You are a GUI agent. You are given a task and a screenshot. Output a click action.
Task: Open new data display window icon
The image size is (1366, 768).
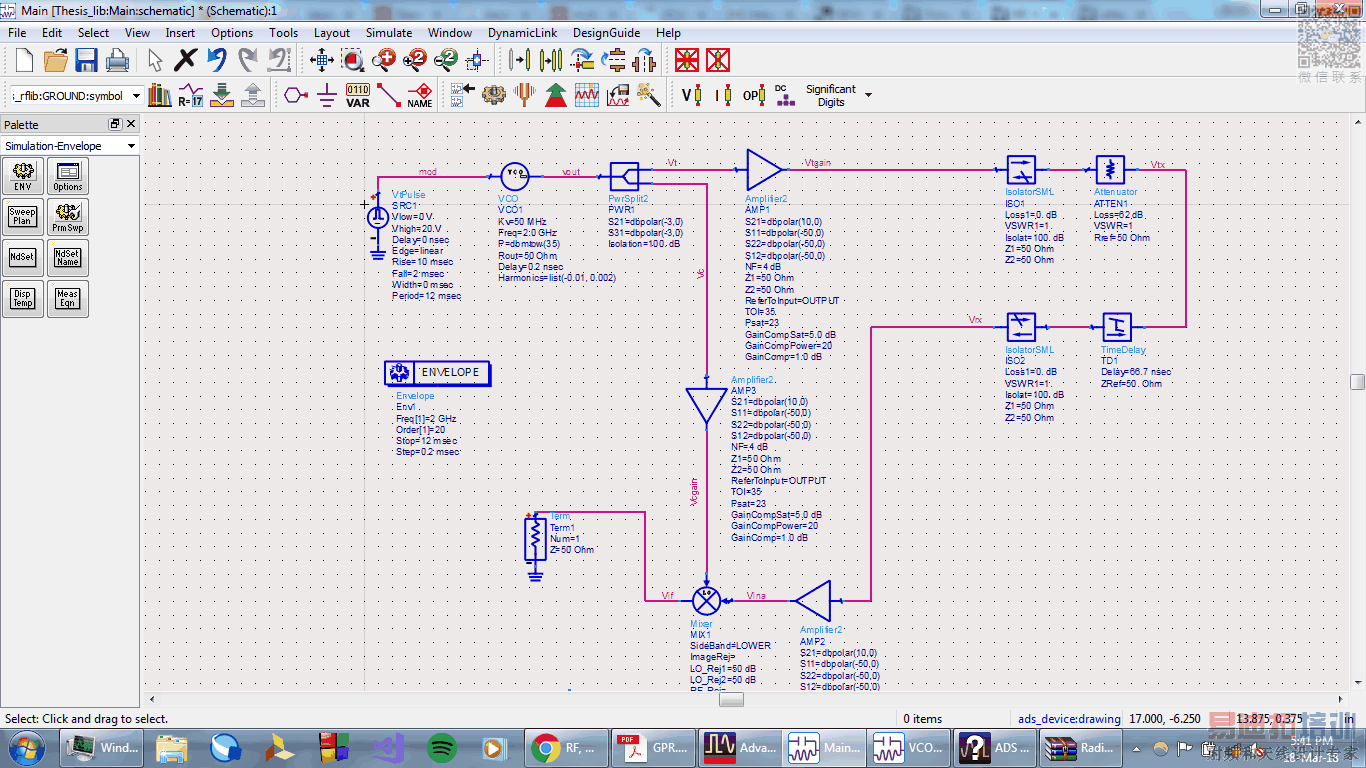(x=587, y=95)
